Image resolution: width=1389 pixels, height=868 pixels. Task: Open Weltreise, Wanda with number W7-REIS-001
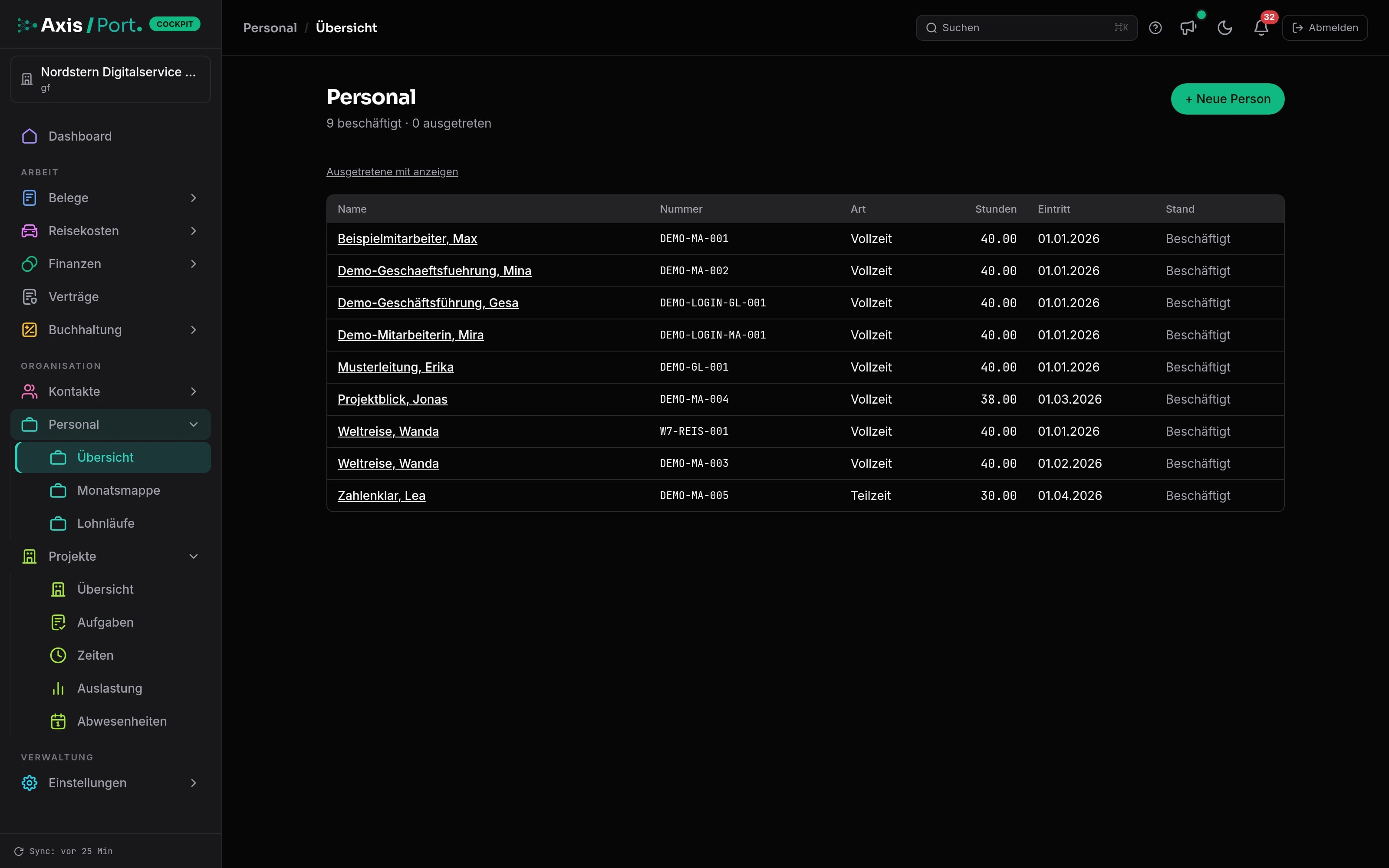tap(388, 431)
